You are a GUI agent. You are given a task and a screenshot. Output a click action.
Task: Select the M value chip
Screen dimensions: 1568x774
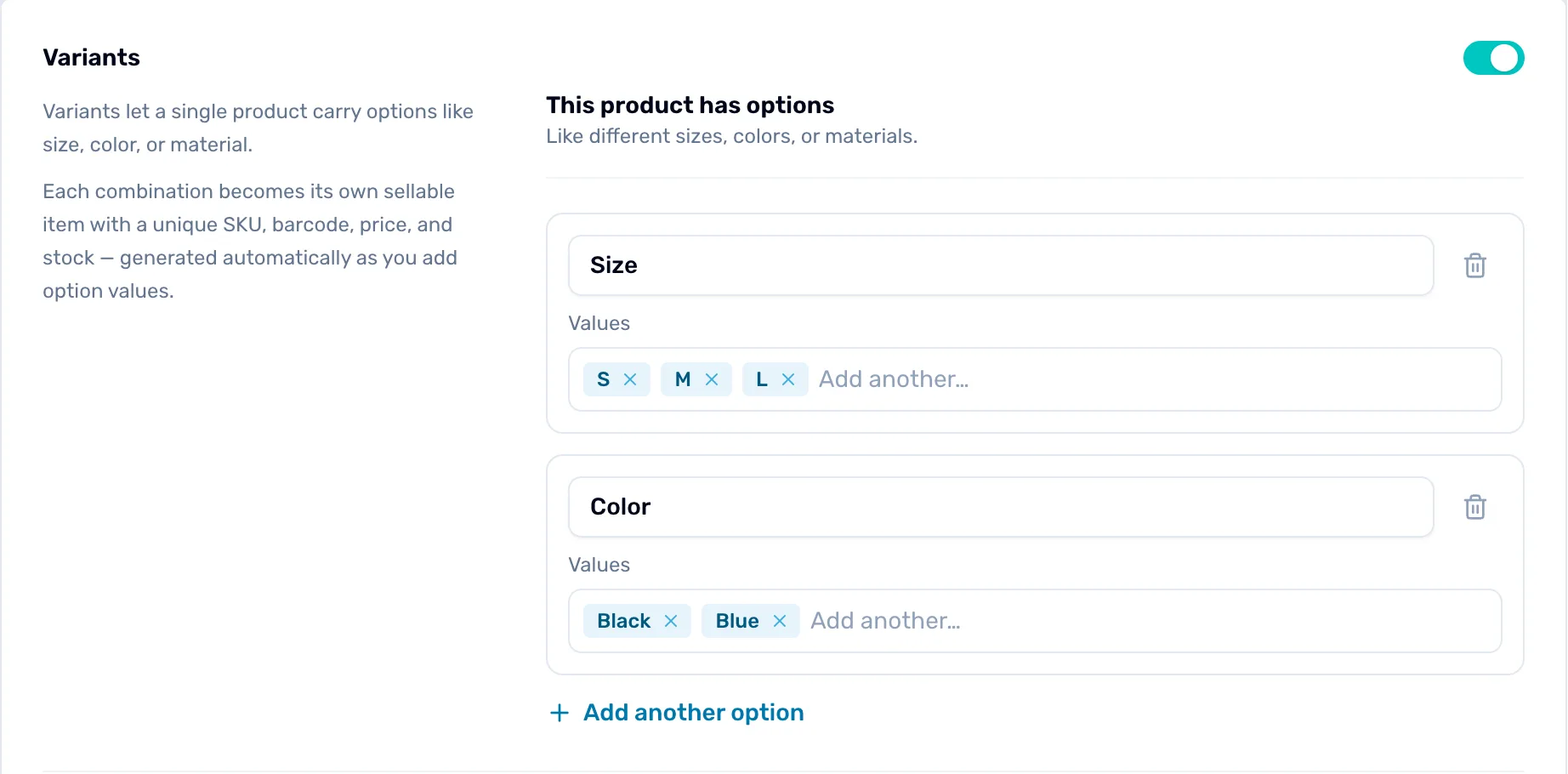pos(696,379)
